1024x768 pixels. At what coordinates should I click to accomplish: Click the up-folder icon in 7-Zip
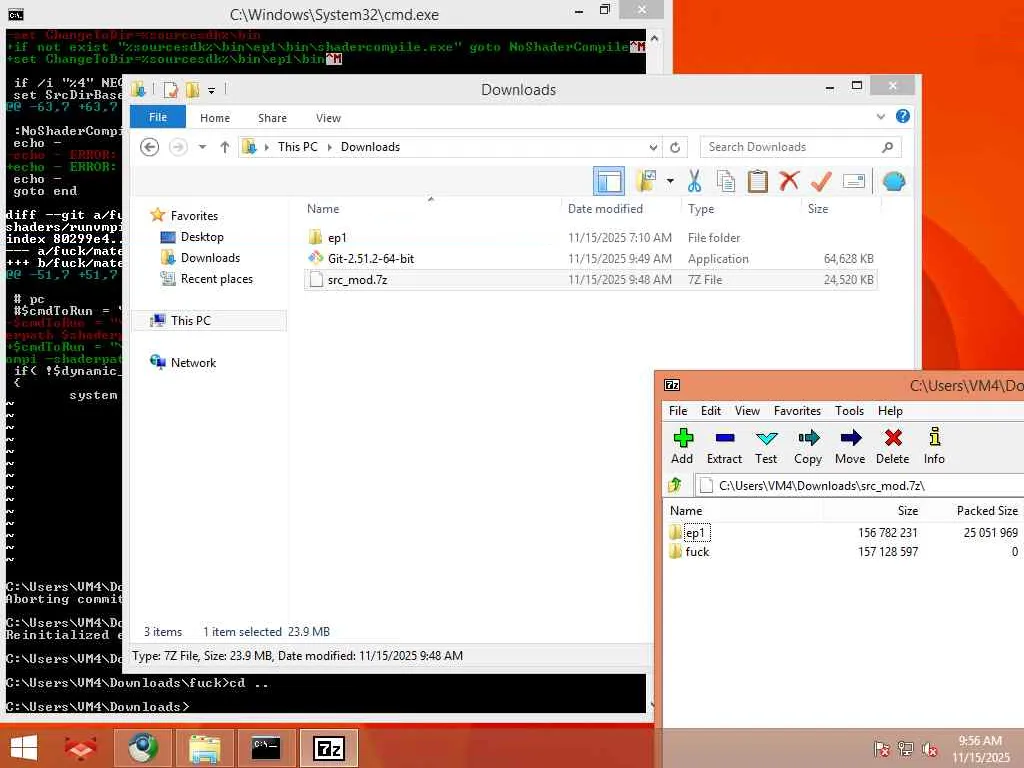[x=675, y=485]
